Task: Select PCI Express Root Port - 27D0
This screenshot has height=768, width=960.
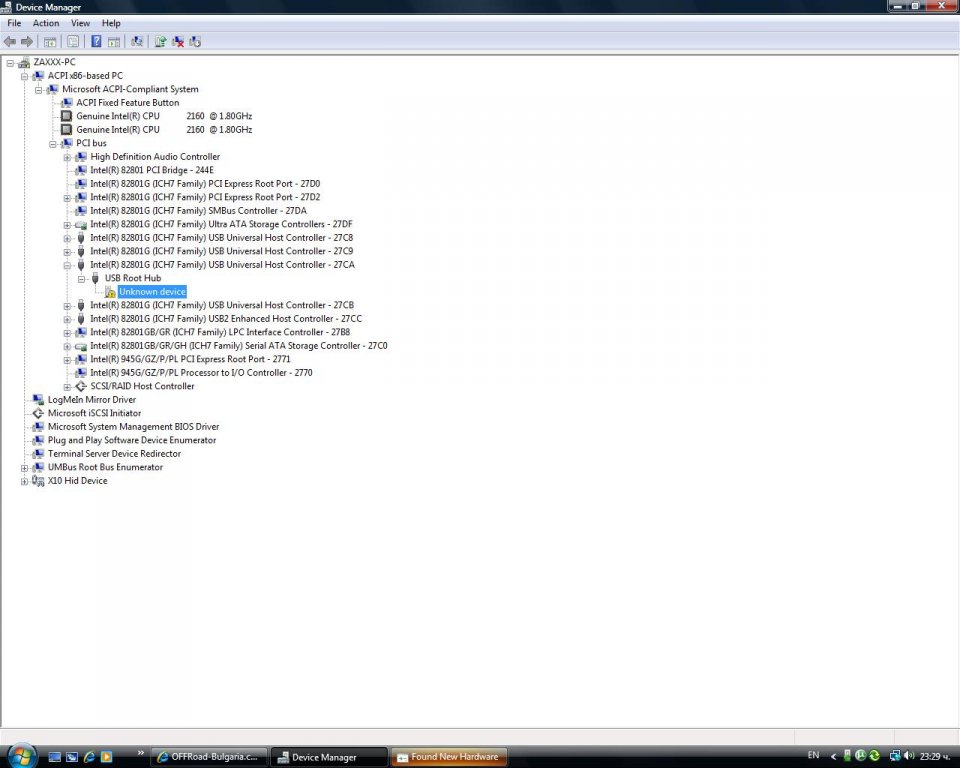Action: 205,184
